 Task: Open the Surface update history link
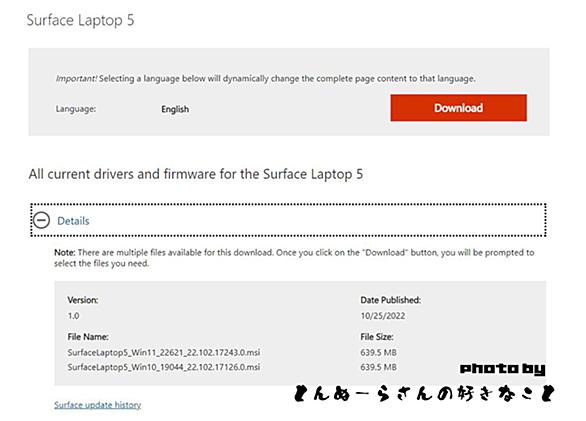(x=98, y=405)
